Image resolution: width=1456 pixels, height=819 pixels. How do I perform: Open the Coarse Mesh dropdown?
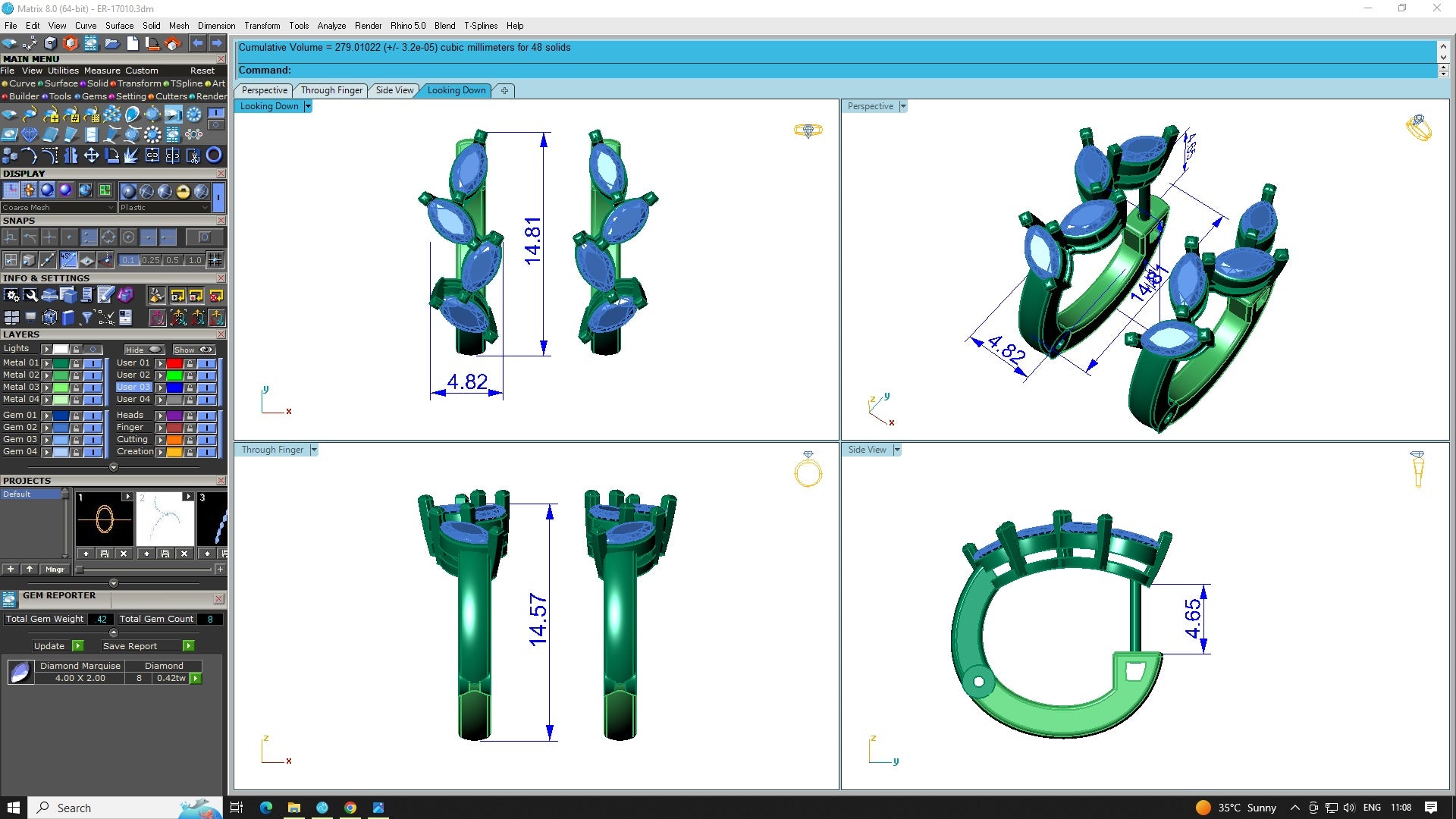click(x=58, y=207)
